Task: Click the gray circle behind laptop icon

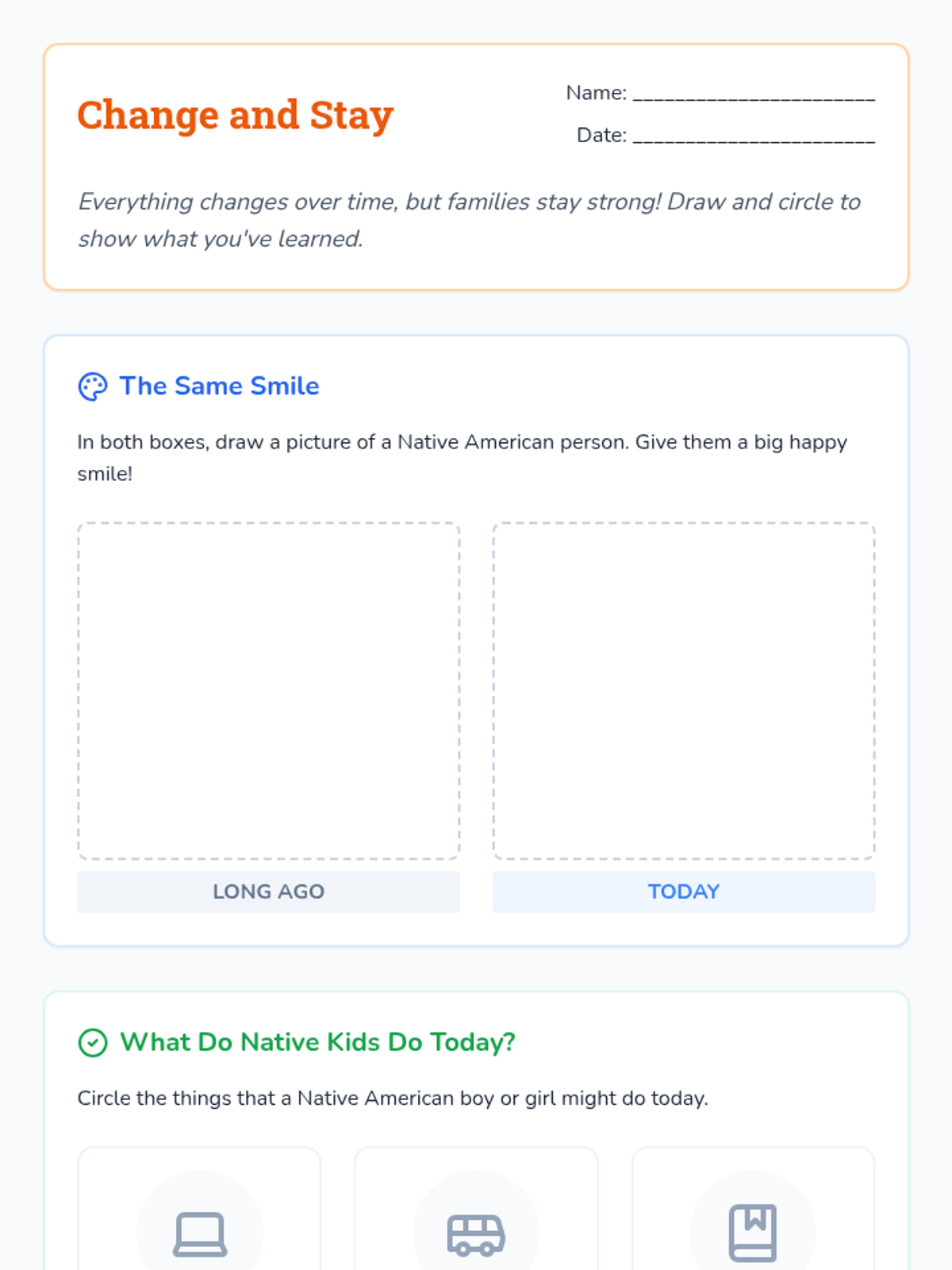Action: tap(200, 1222)
